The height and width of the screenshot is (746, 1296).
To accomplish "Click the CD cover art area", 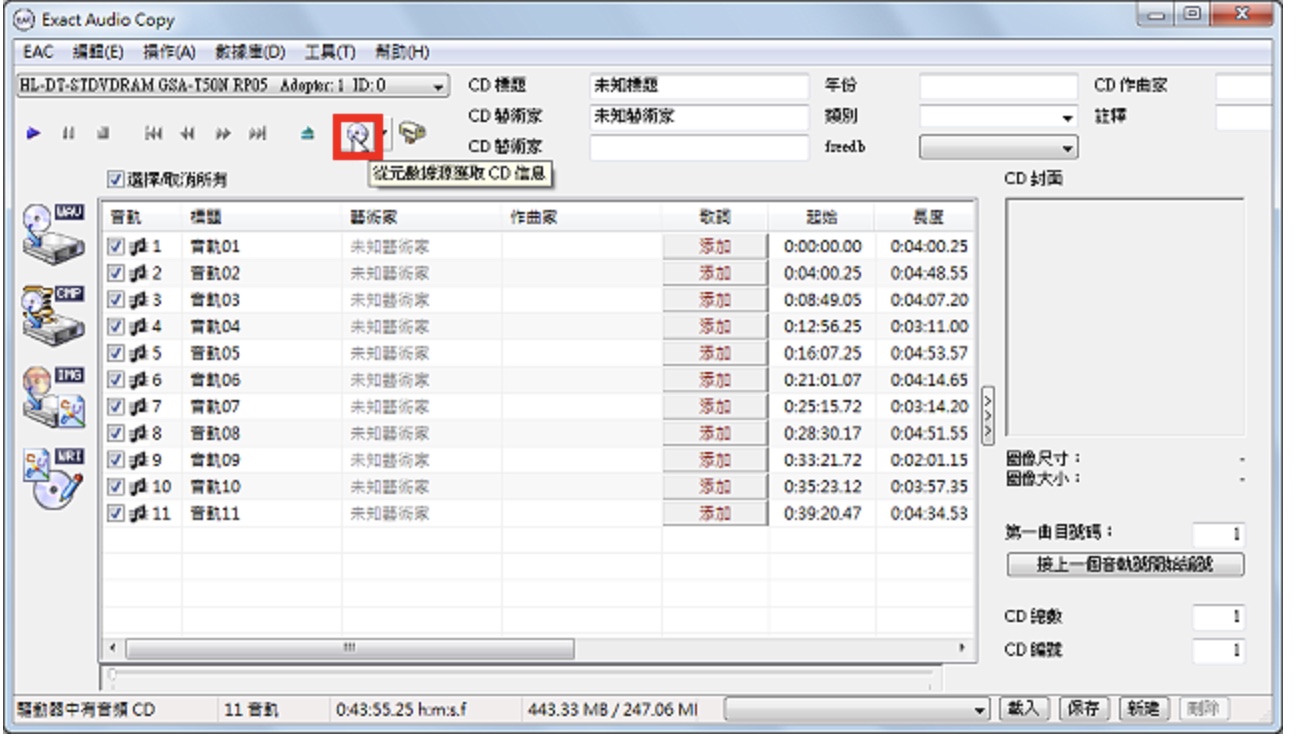I will [x=1124, y=319].
